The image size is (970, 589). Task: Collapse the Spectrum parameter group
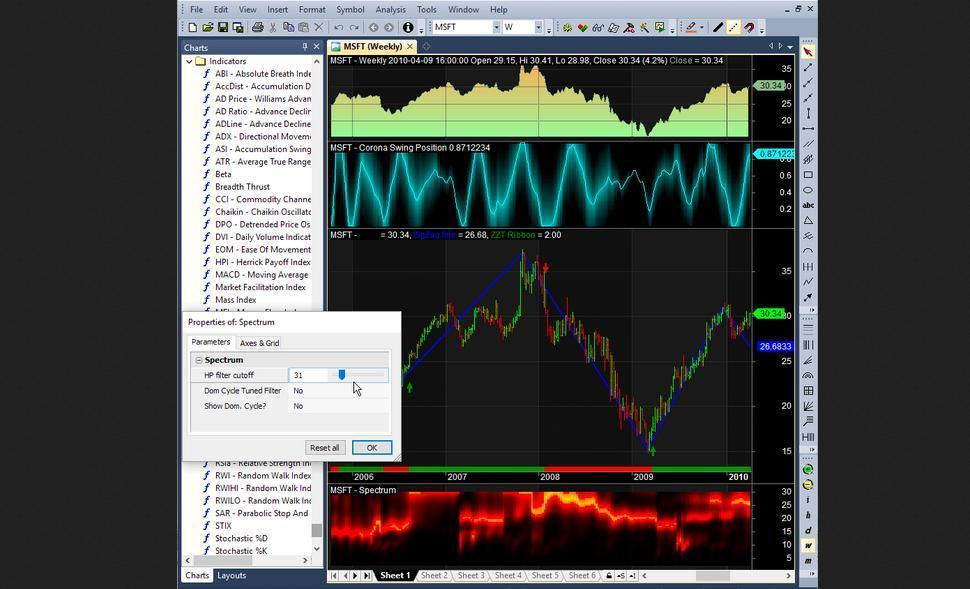(x=199, y=360)
